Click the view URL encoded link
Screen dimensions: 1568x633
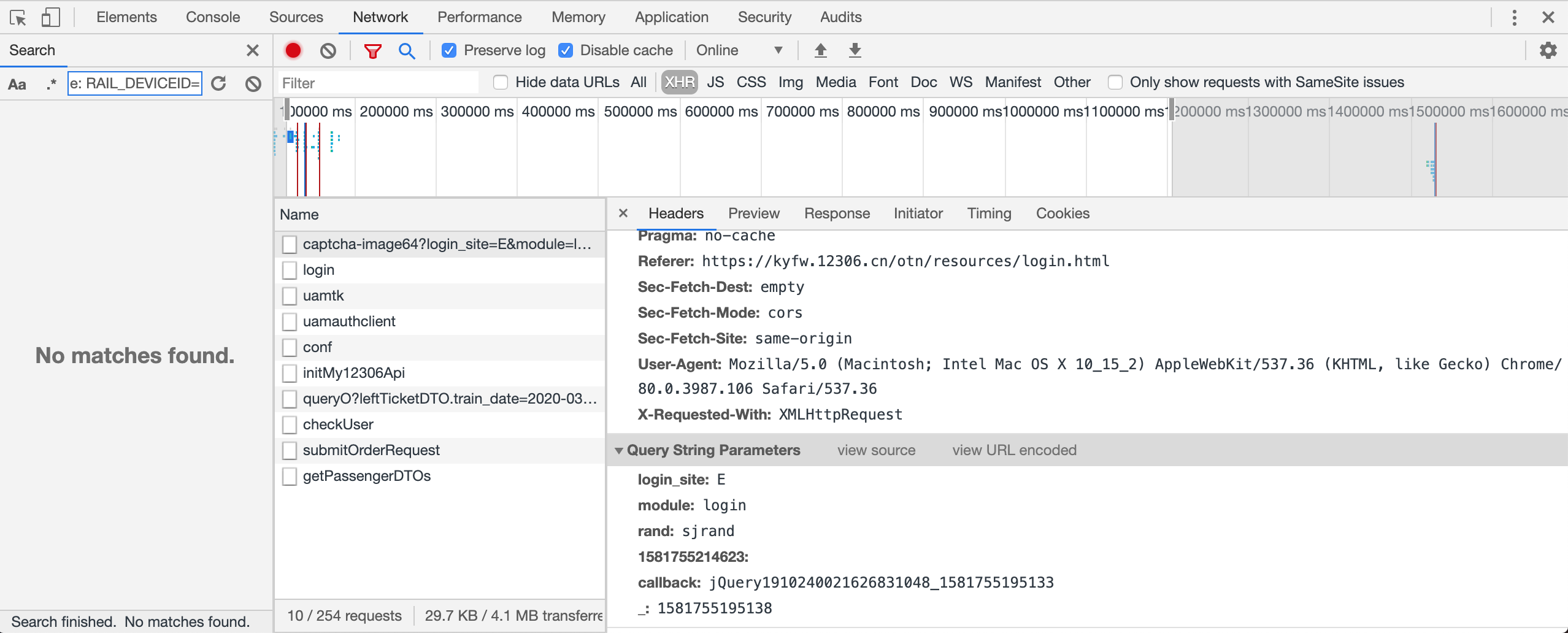tap(1014, 450)
